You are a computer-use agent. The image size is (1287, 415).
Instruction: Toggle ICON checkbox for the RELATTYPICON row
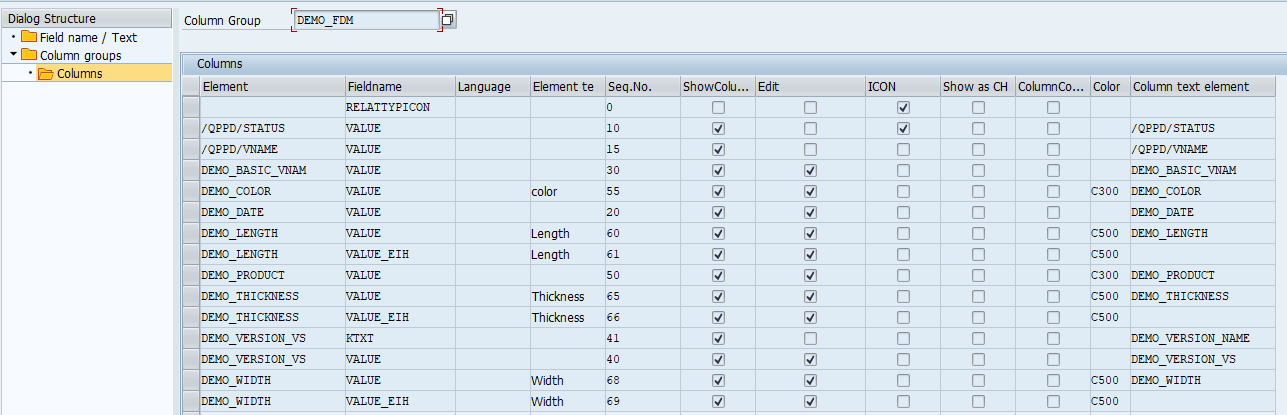[x=904, y=107]
